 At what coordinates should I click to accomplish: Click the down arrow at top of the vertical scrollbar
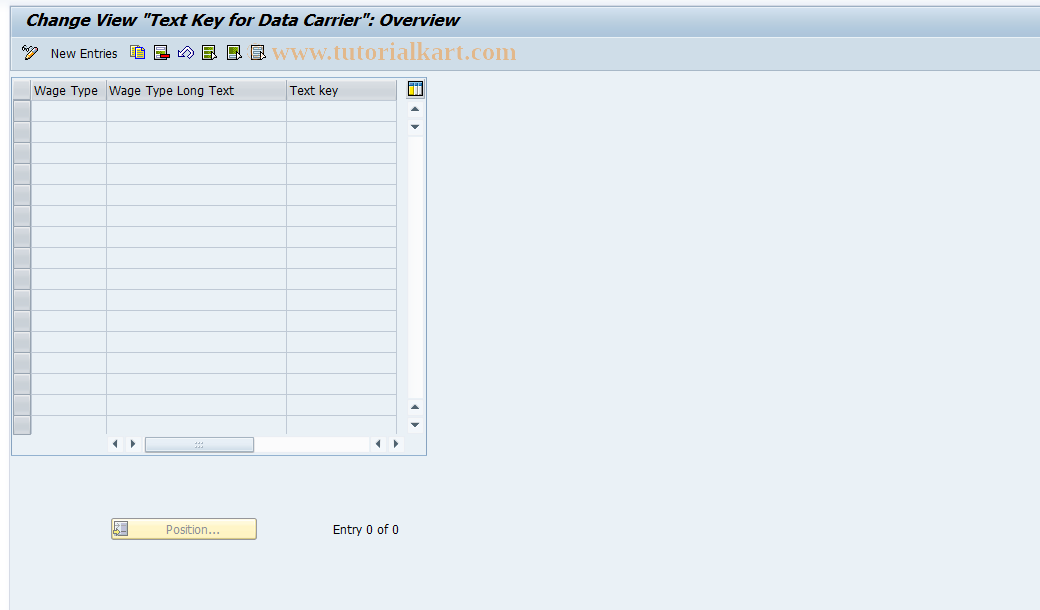(x=415, y=127)
